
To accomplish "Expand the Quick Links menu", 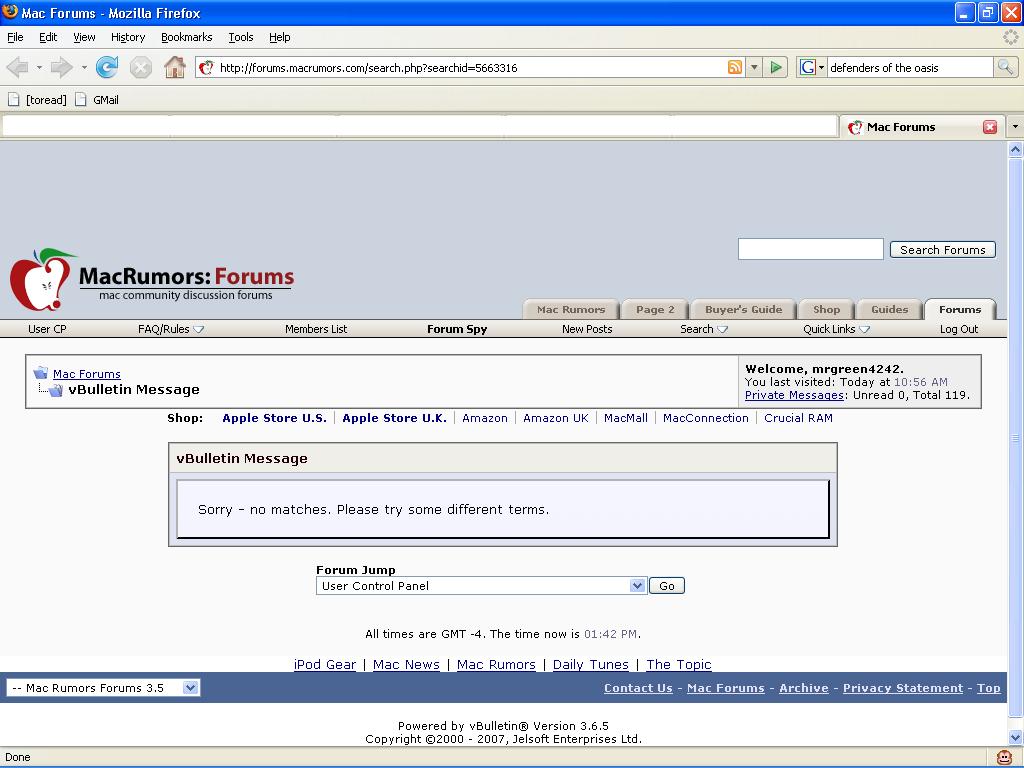I will coord(836,329).
